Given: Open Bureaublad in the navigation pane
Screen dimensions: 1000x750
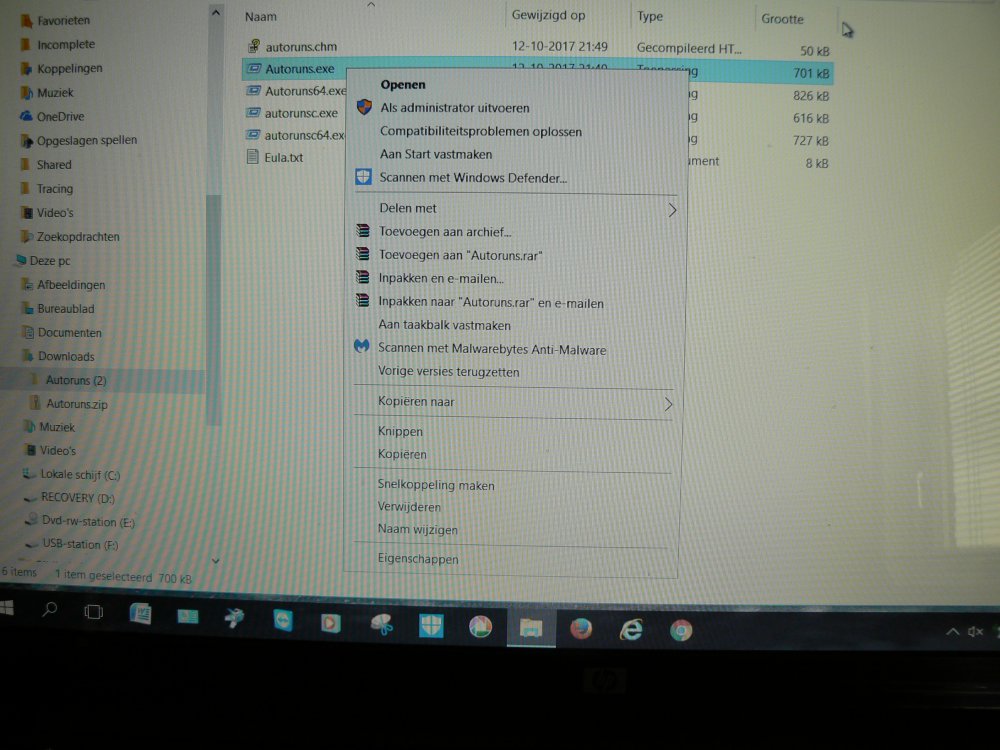Looking at the screenshot, I should point(66,309).
